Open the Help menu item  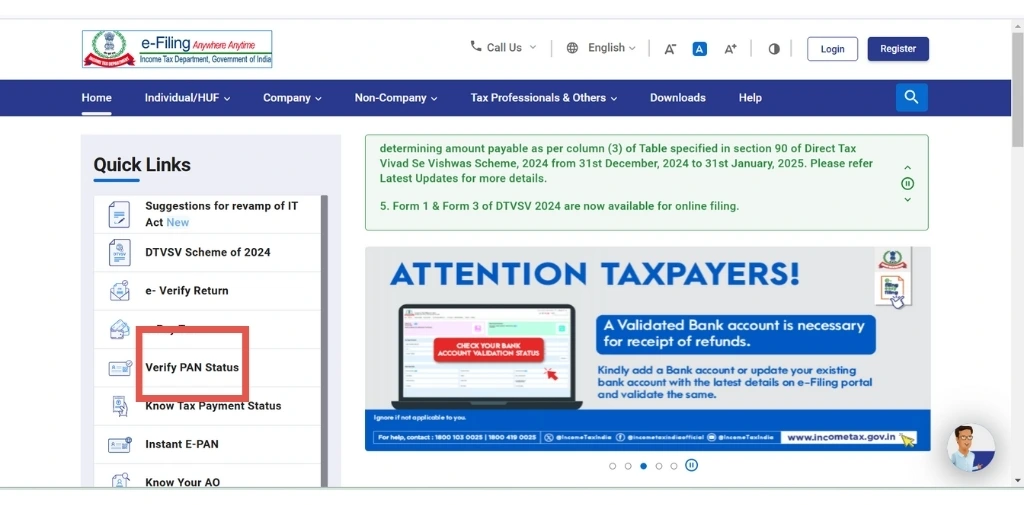coord(750,98)
